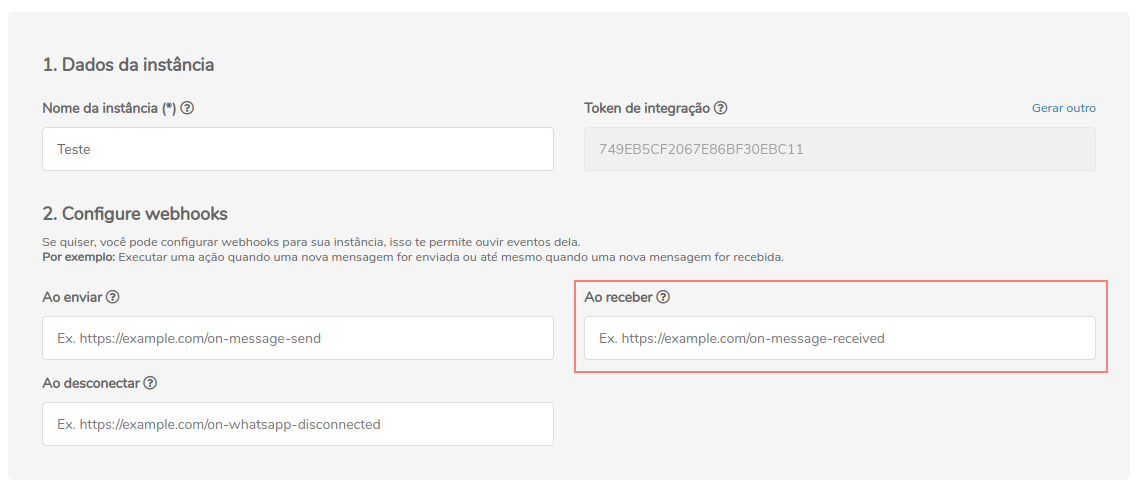Click the Ao enviar label text
Image resolution: width=1142 pixels, height=490 pixels.
[x=72, y=297]
